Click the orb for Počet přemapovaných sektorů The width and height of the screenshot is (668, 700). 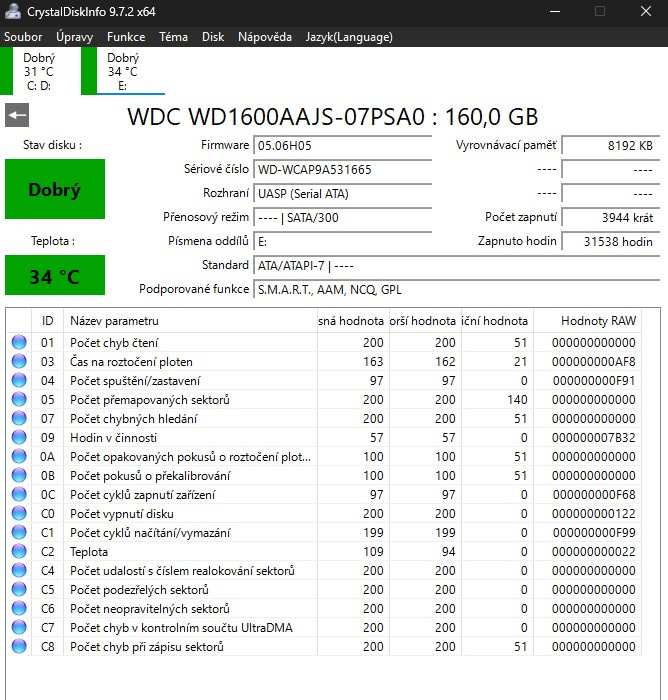point(19,399)
